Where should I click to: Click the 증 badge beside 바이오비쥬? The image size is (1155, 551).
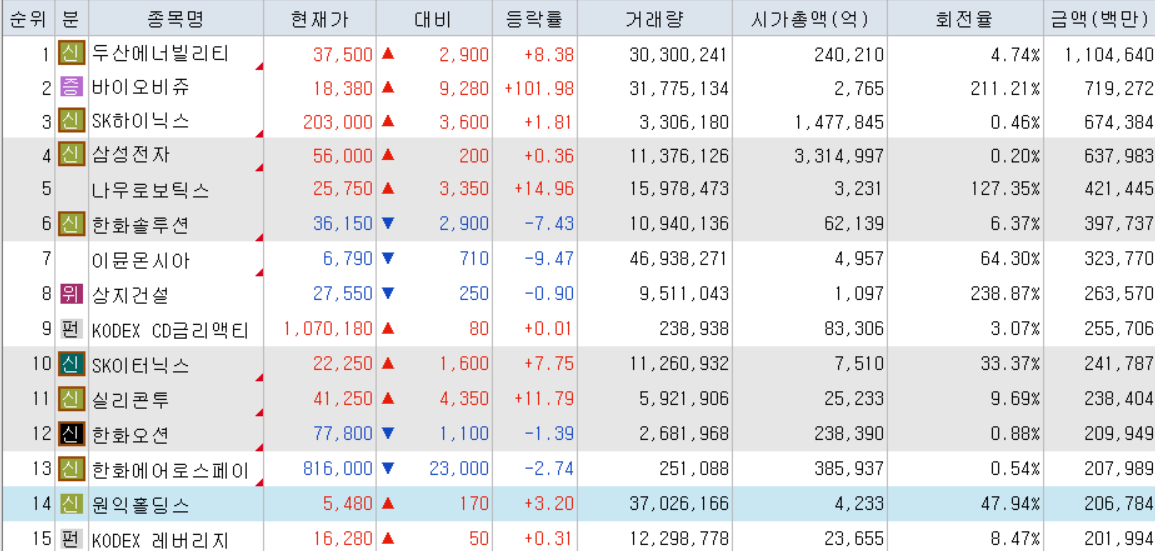[x=71, y=88]
